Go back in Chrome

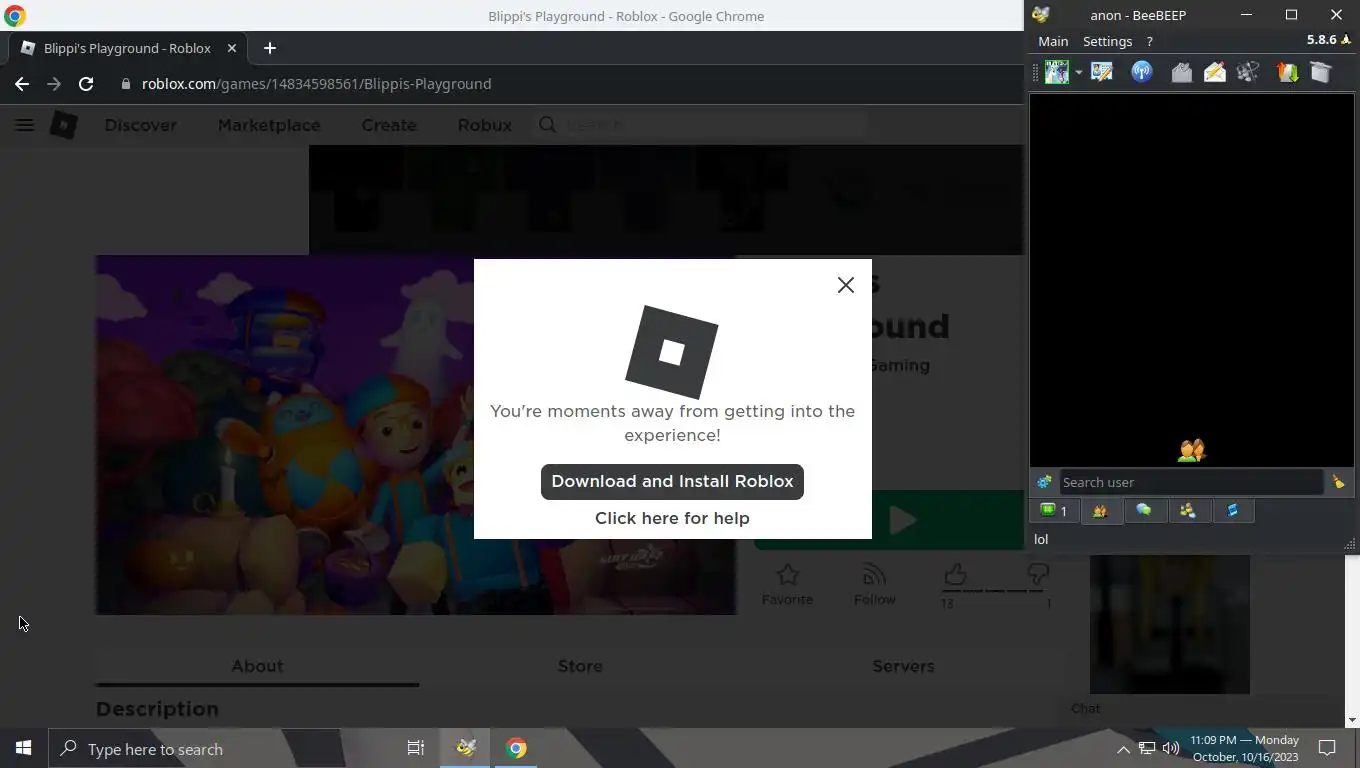[x=22, y=84]
